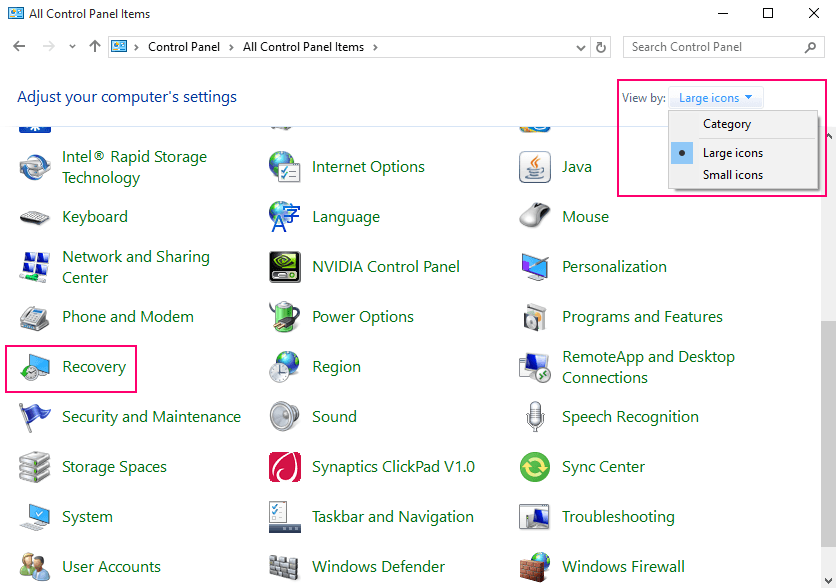Viewport: 836px width, 588px height.
Task: Open the NVIDIA Control Panel link
Action: (385, 267)
